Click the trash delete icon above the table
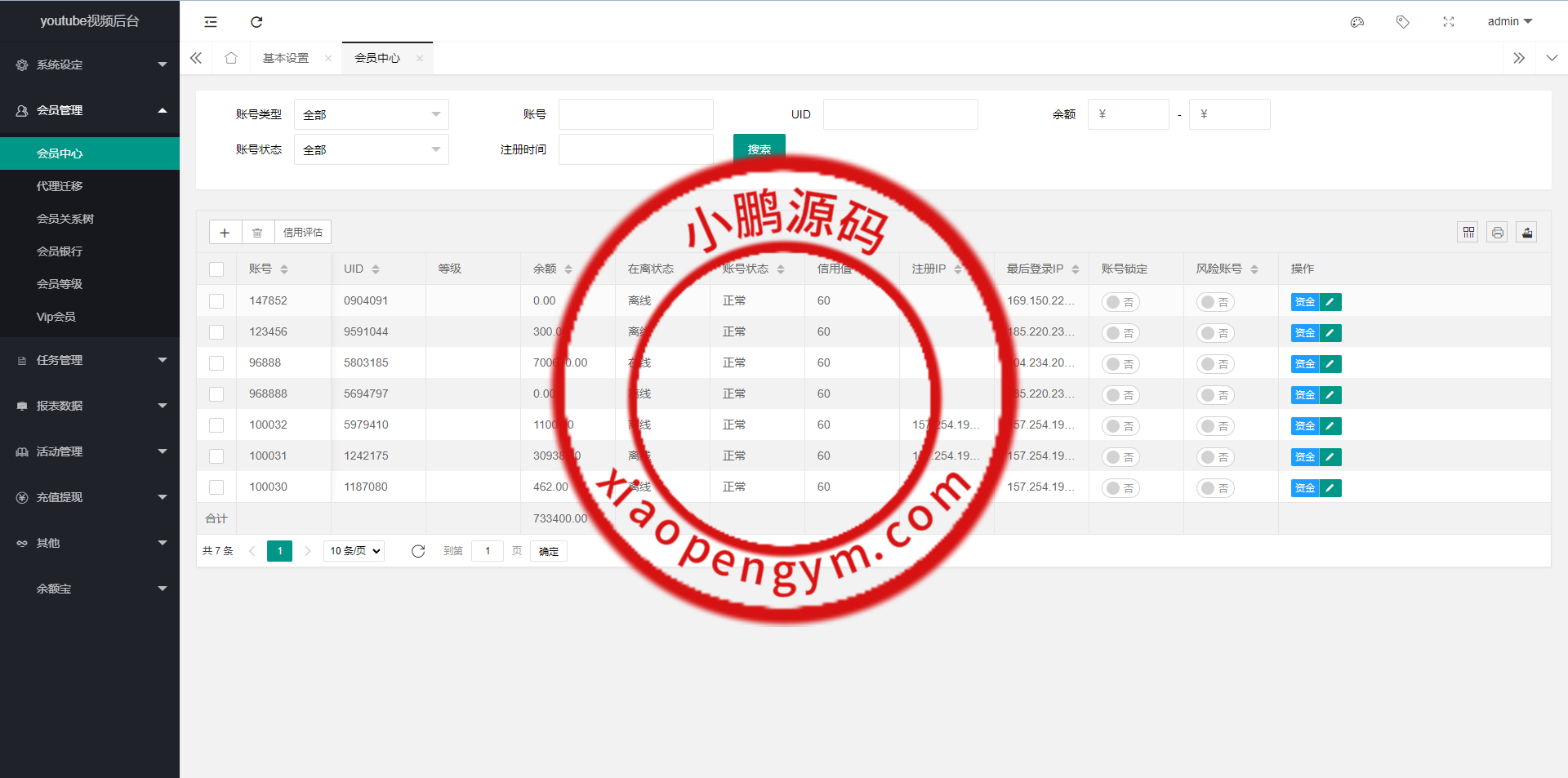The width and height of the screenshot is (1568, 778). 257,233
